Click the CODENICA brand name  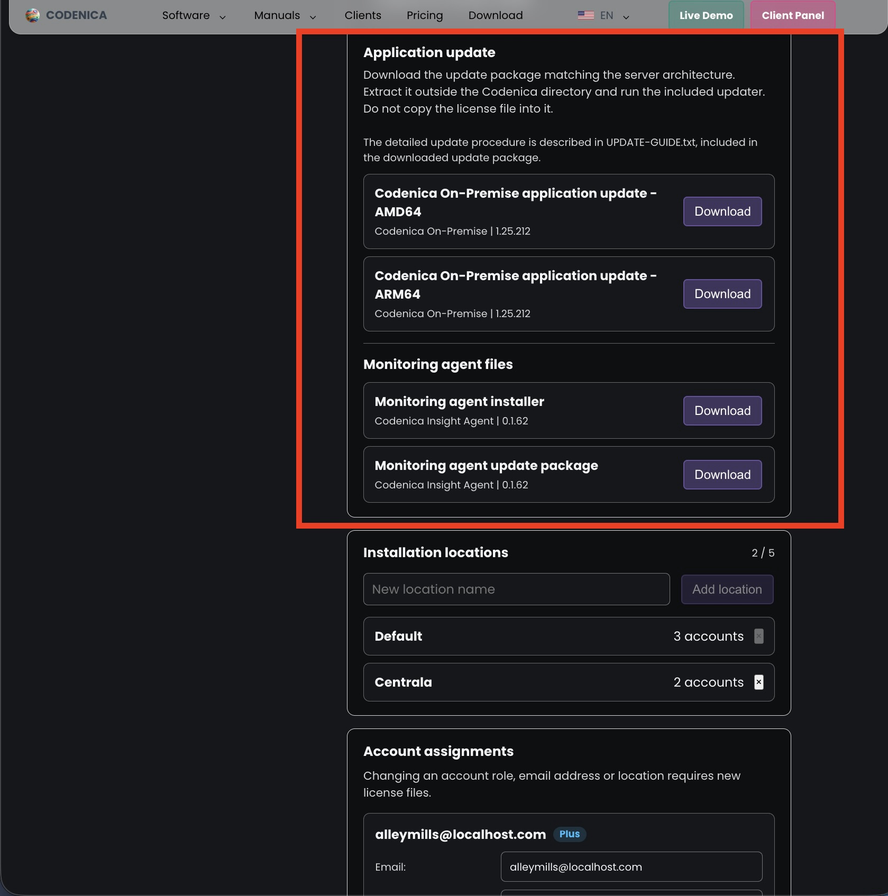[x=77, y=15]
